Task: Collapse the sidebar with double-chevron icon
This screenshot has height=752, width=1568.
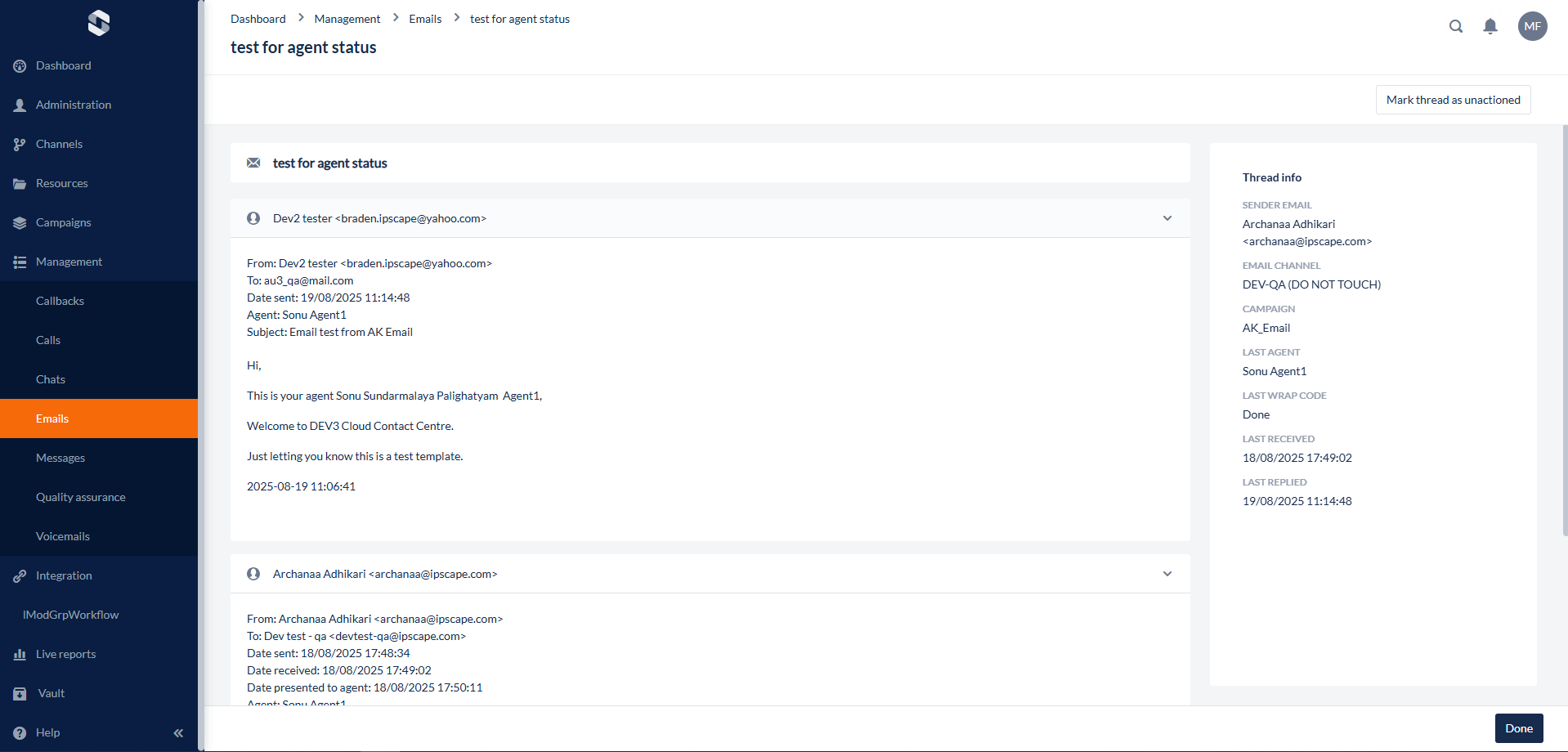Action: tap(178, 733)
